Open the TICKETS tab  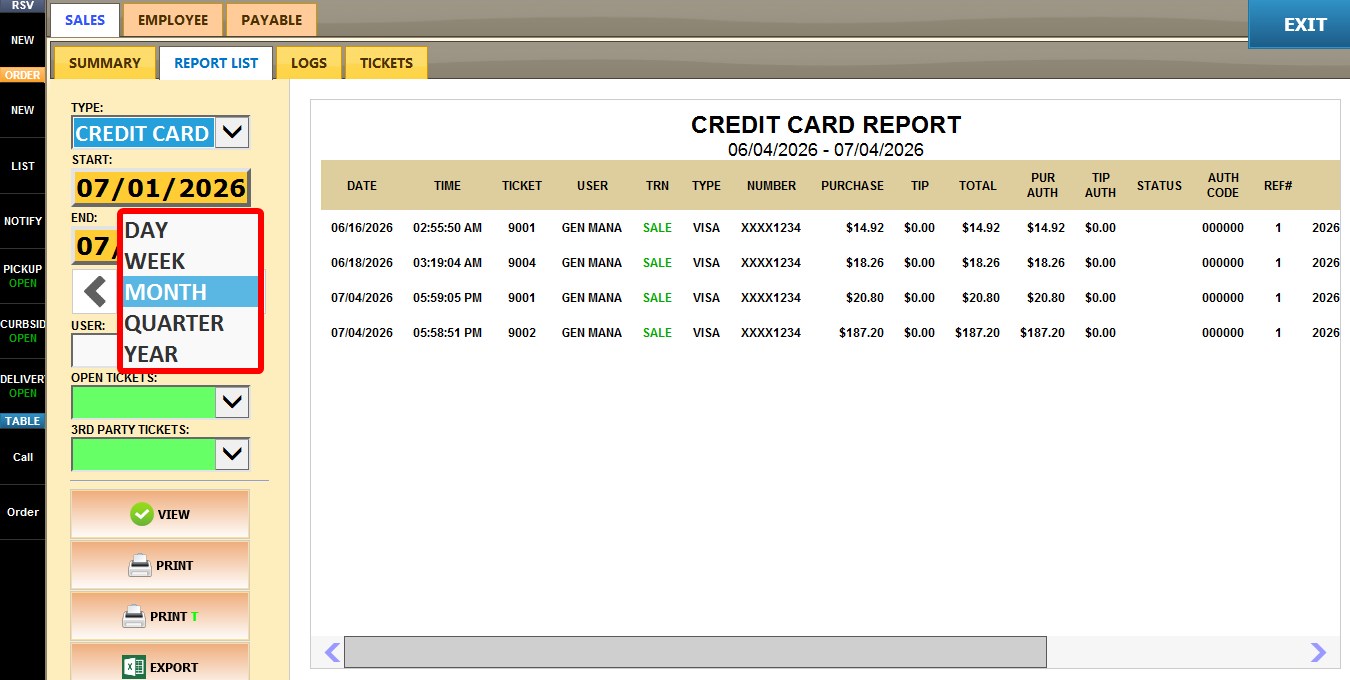[x=386, y=63]
